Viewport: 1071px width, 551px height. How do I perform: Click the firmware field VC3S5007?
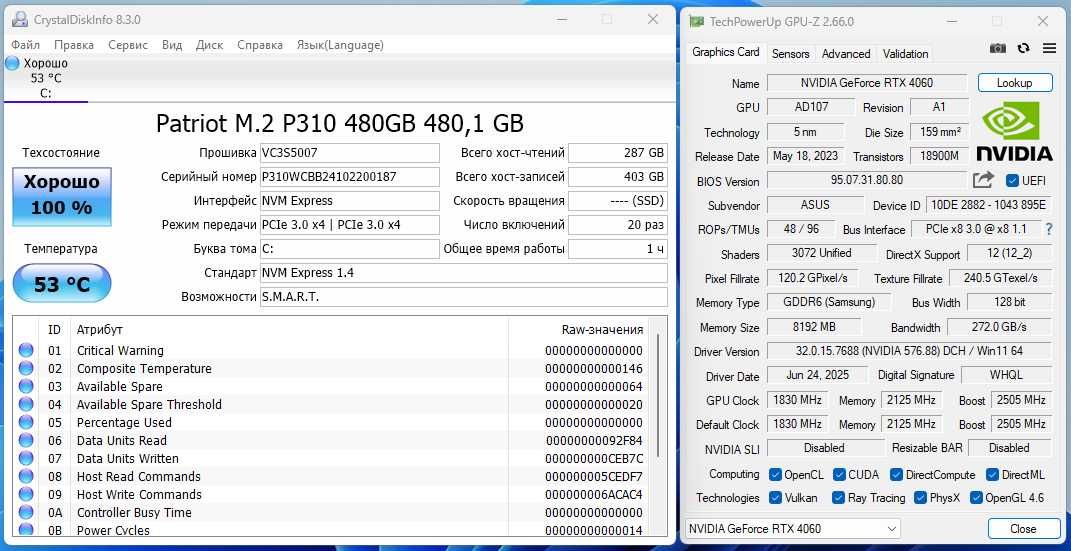[350, 152]
